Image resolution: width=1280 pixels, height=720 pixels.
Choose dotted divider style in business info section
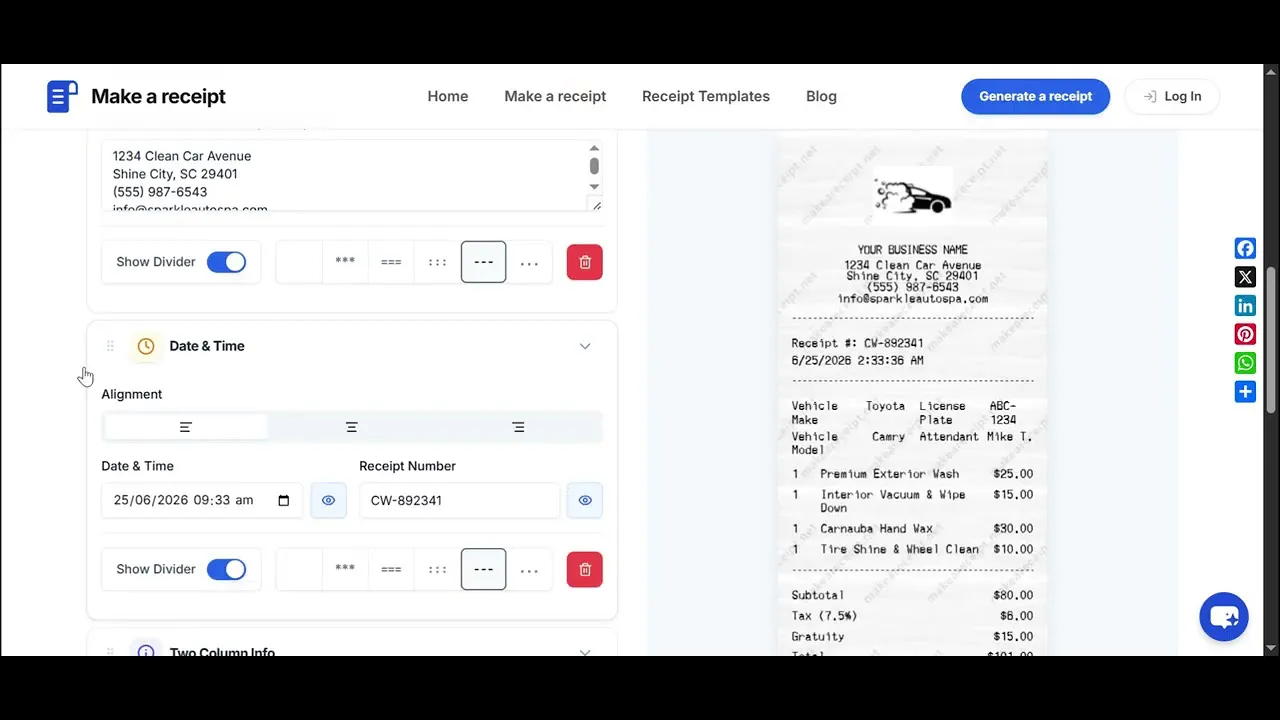(530, 262)
